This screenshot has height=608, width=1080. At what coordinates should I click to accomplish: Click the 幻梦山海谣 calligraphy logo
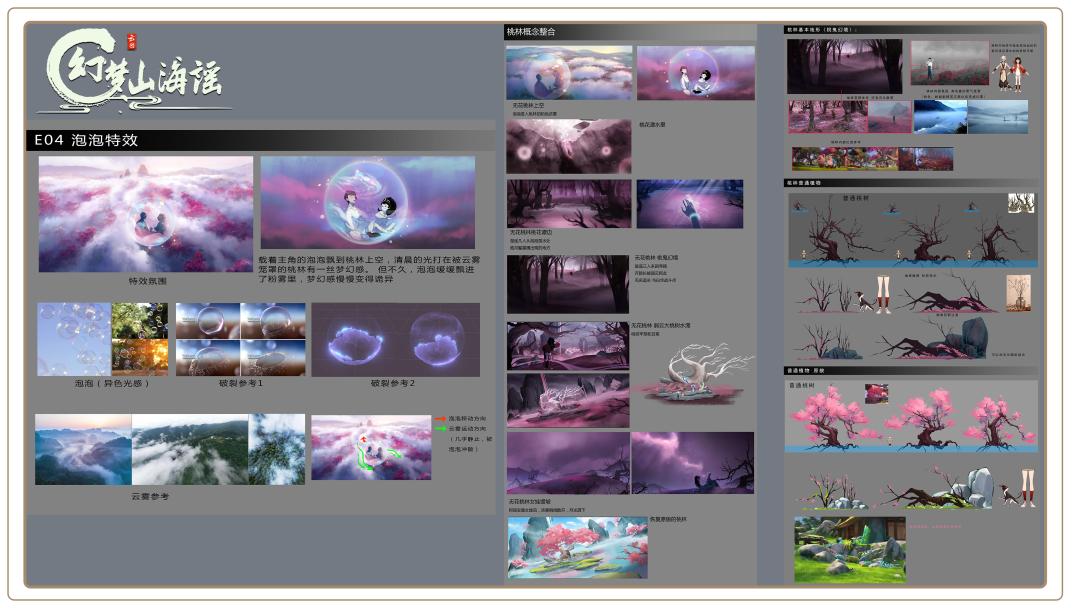(x=136, y=71)
